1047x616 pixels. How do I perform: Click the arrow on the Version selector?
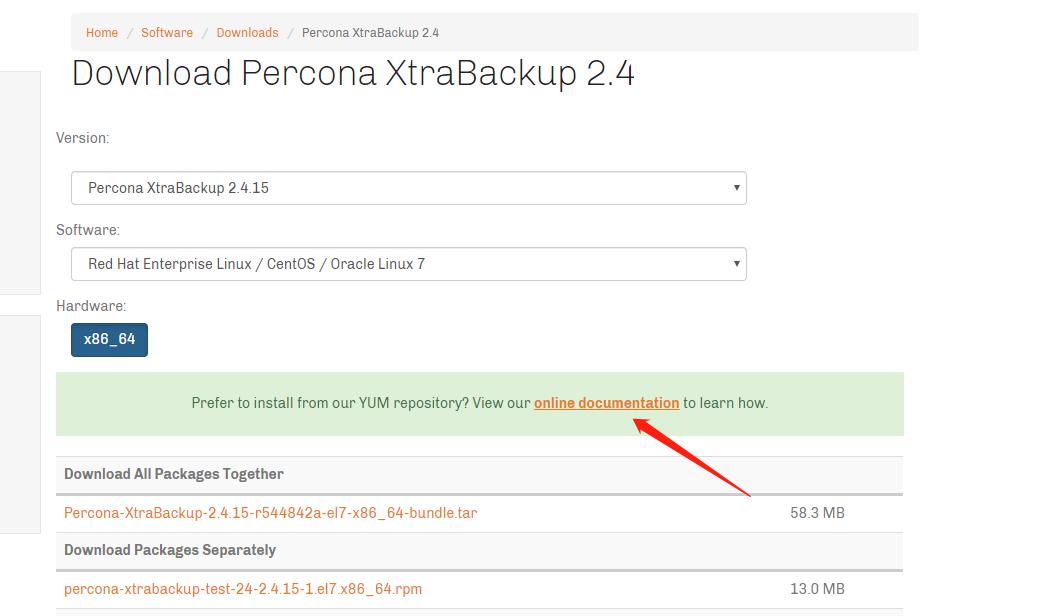point(737,188)
